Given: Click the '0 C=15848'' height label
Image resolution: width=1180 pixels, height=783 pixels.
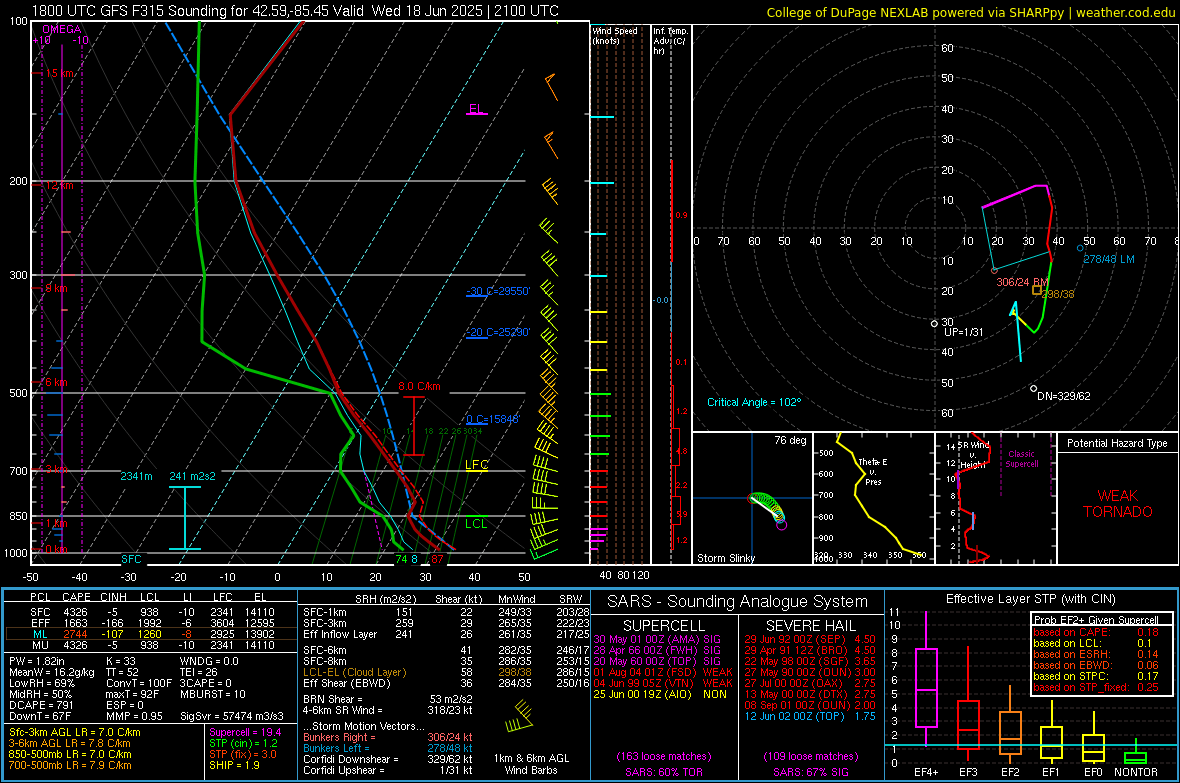Looking at the screenshot, I should tap(492, 419).
